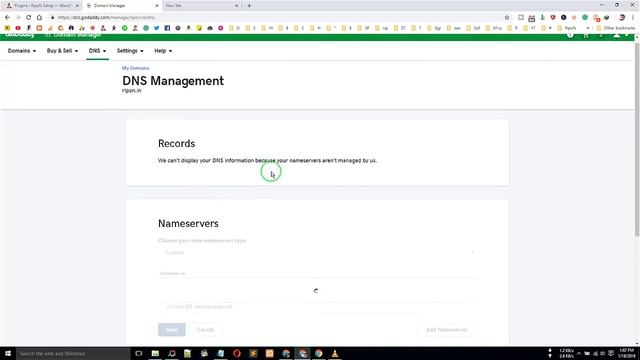Click the first Nameserver input field
The width and height of the screenshot is (640, 360).
(317, 273)
